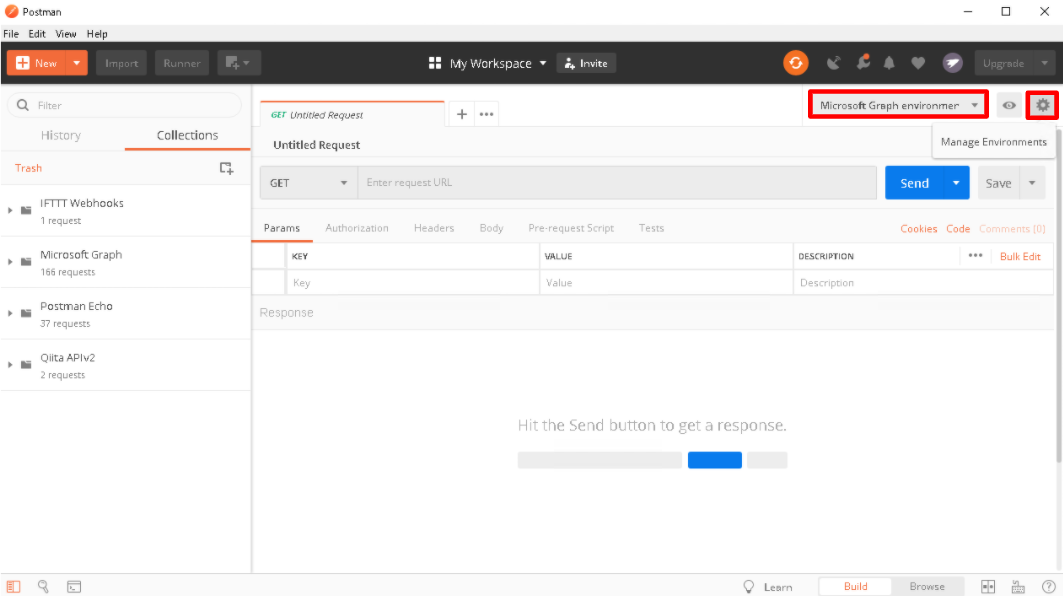Viewport: 1063px width, 596px height.
Task: Open the View menu
Action: click(x=66, y=33)
